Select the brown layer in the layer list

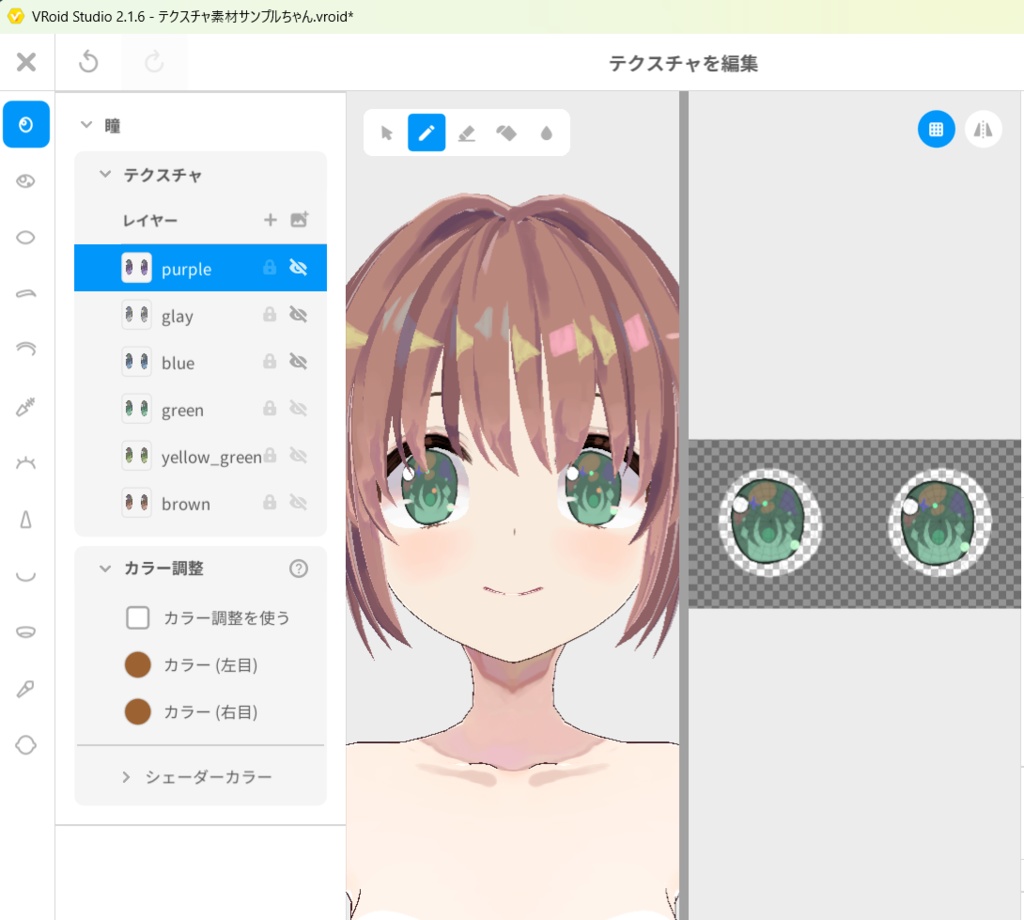pyautogui.click(x=185, y=503)
